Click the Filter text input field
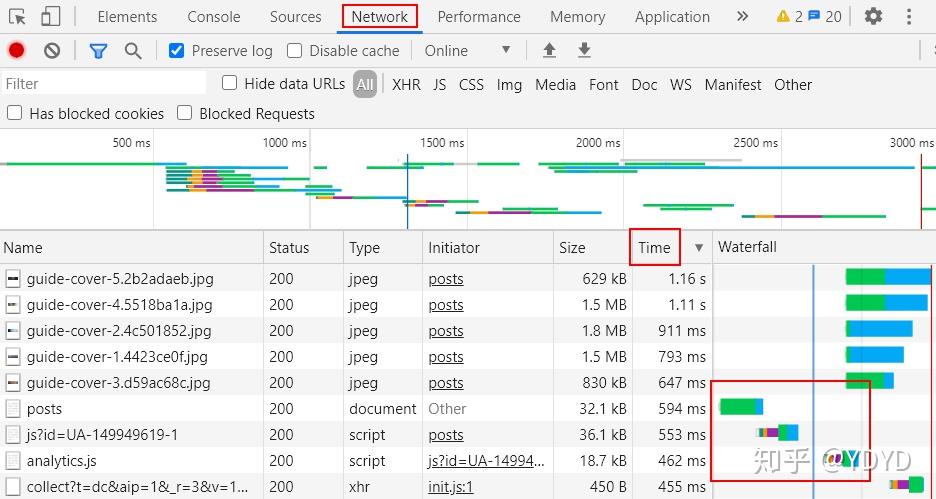The height and width of the screenshot is (499, 936). (104, 84)
